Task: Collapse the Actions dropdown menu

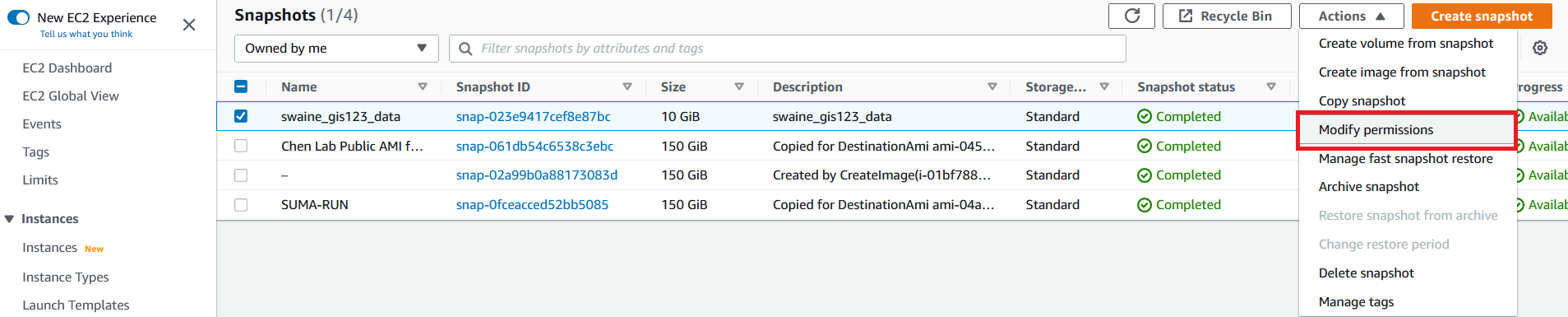Action: pyautogui.click(x=1351, y=16)
